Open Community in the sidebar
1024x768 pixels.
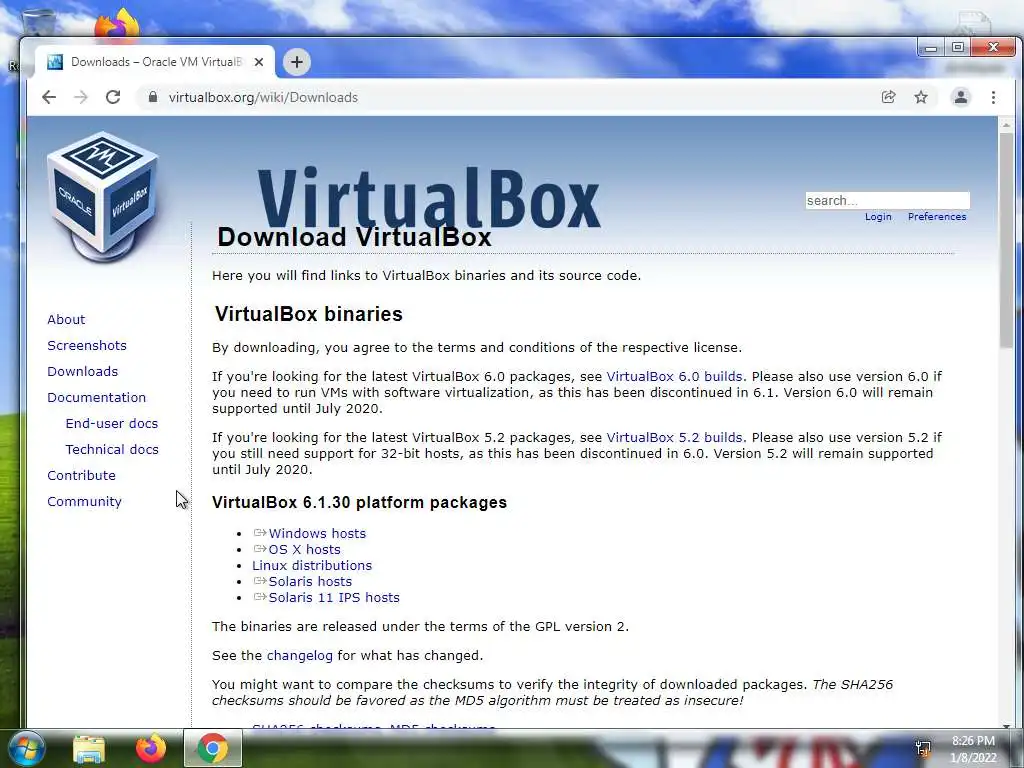tap(84, 502)
